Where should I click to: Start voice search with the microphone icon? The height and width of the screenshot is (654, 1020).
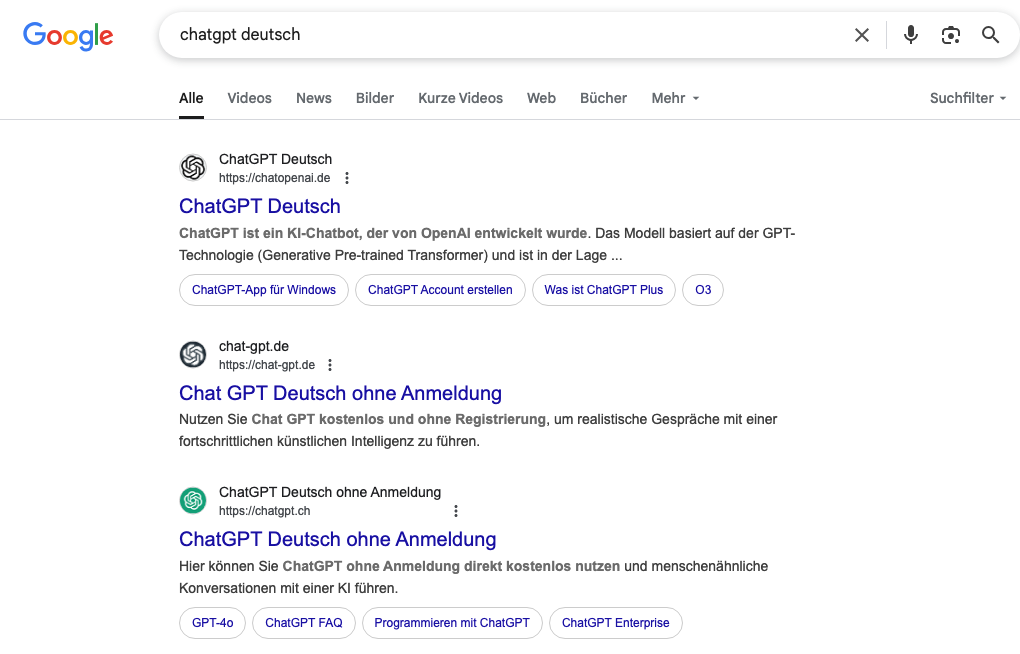911,34
